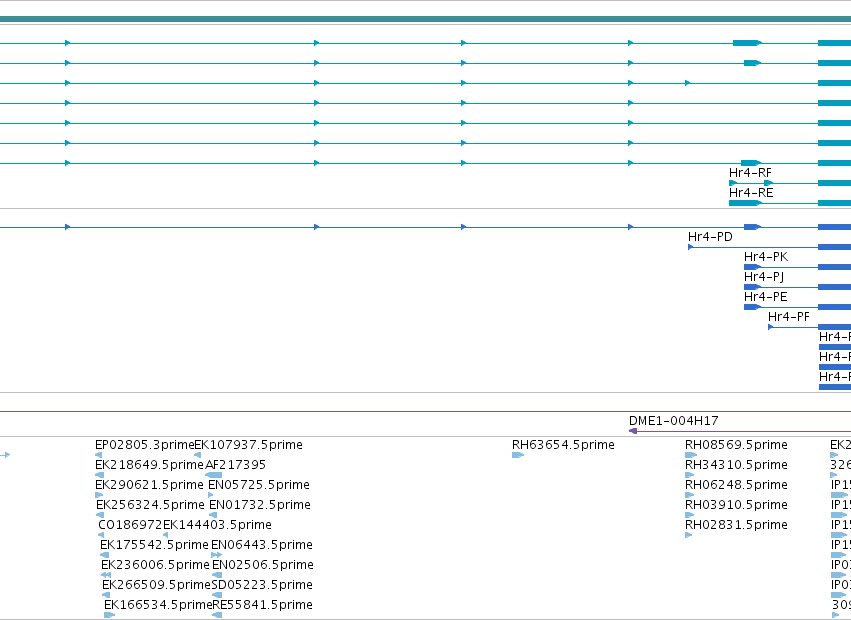Click the arrowhead glyph beneath Hr4-PF label
The height and width of the screenshot is (620, 851).
coord(771,327)
